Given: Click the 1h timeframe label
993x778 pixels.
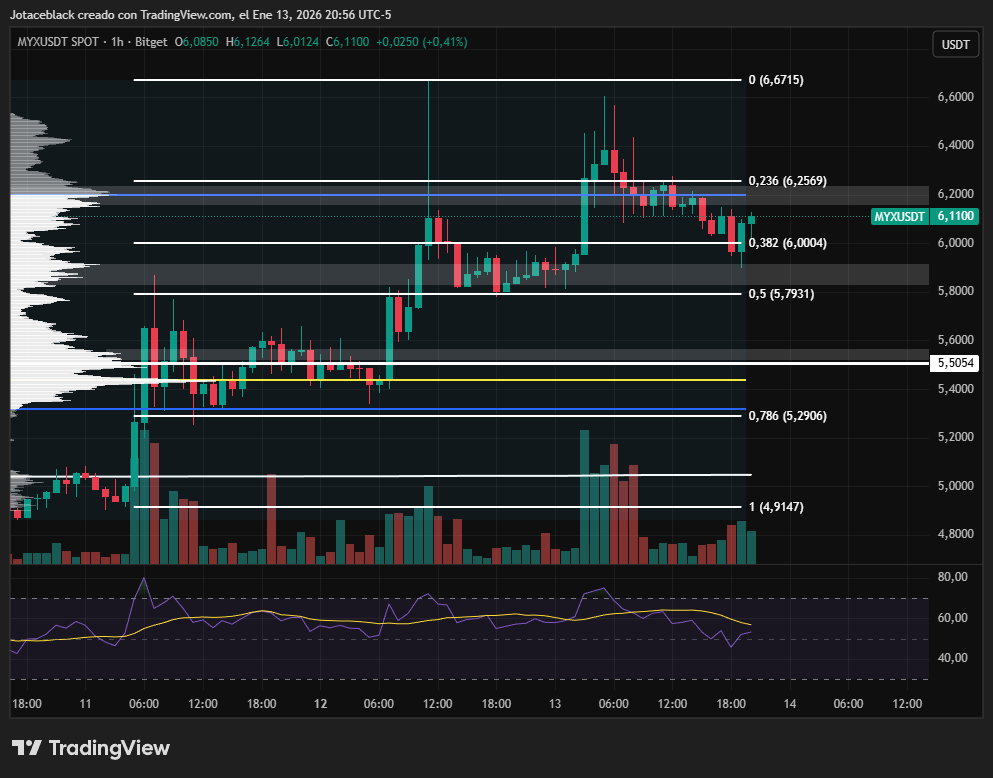Looking at the screenshot, I should coord(117,42).
